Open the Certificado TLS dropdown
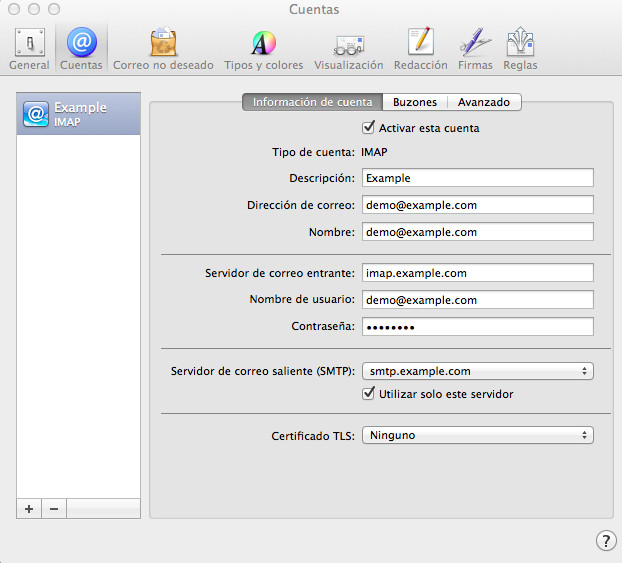This screenshot has height=563, width=622. tap(477, 435)
